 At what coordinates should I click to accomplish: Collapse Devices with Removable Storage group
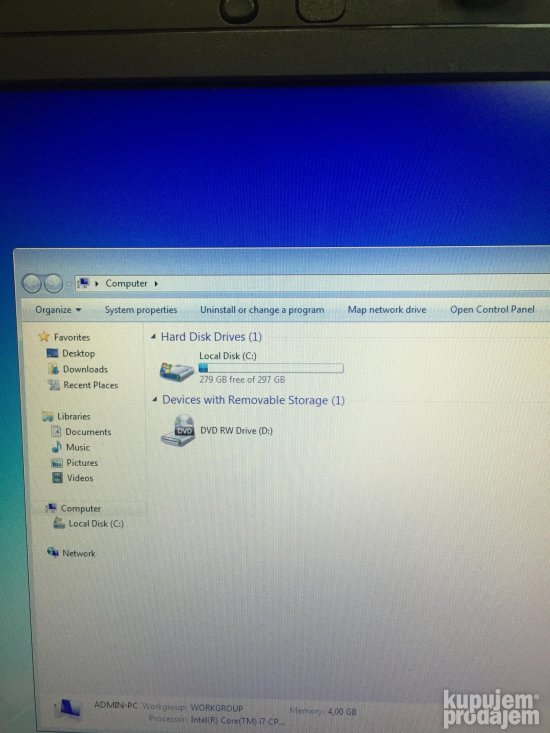pos(154,400)
